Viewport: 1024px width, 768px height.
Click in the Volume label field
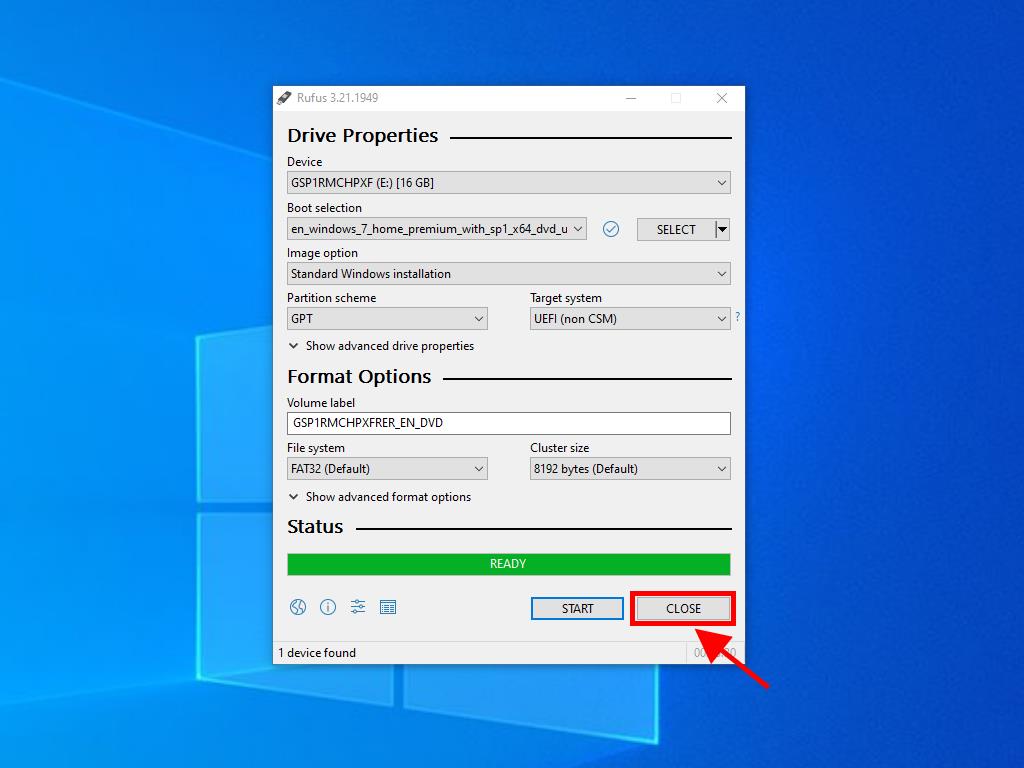click(508, 423)
